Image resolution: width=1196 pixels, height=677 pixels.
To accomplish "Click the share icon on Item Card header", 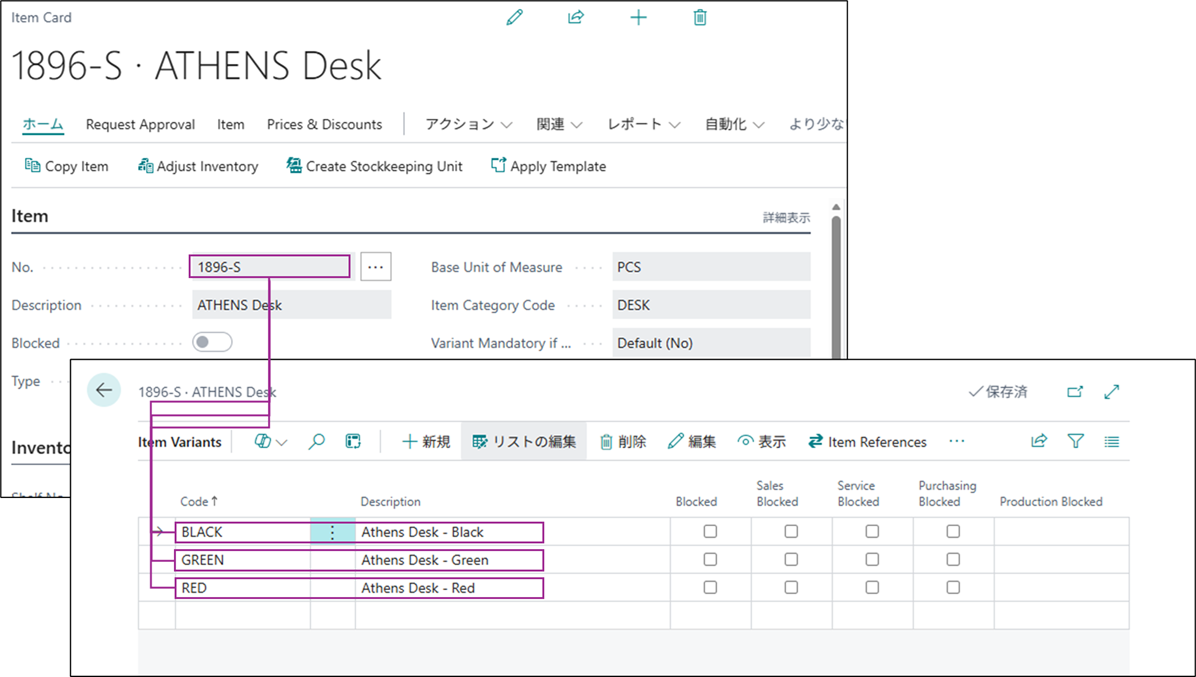I will (x=576, y=17).
